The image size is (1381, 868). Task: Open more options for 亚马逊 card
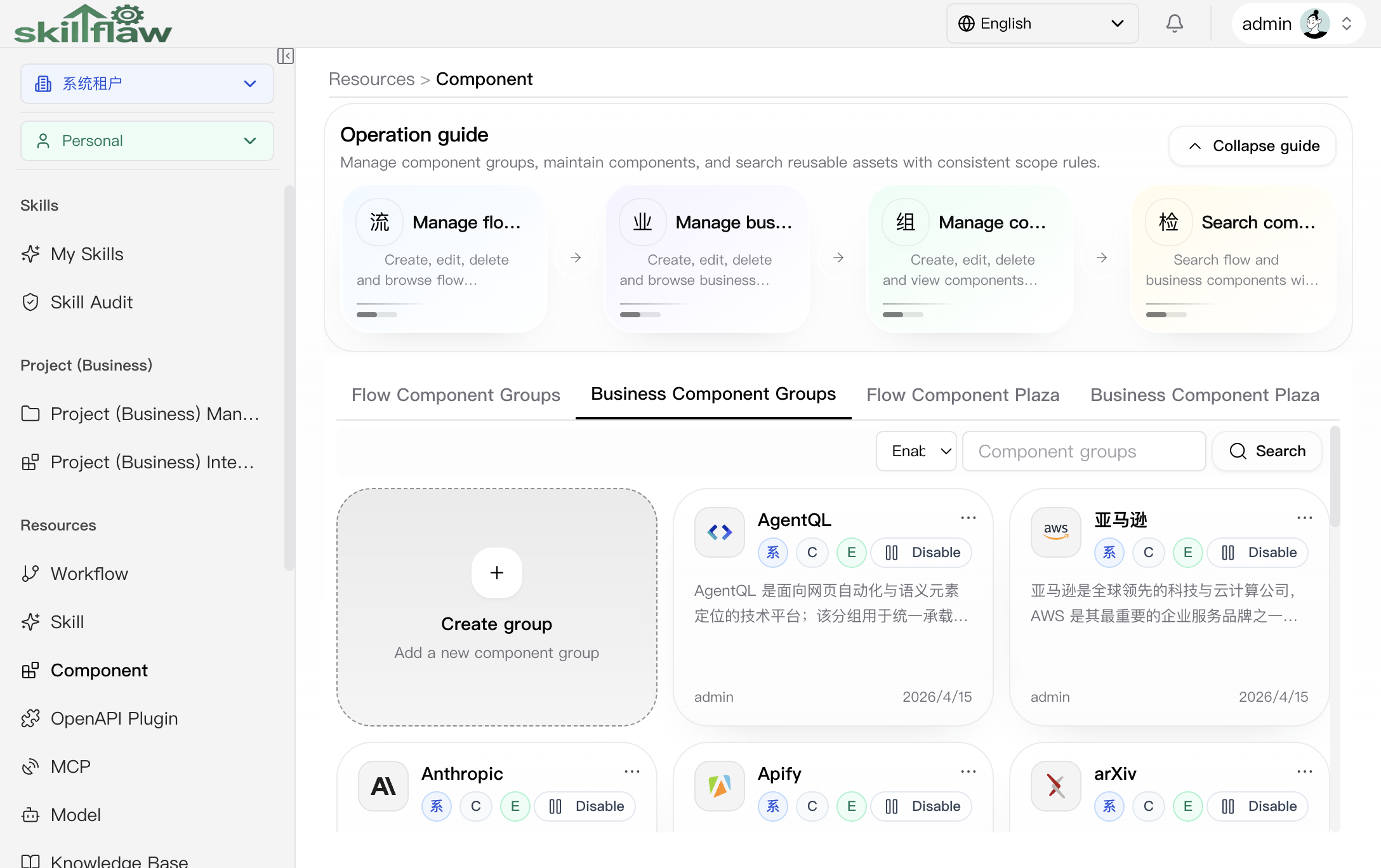pyautogui.click(x=1305, y=518)
